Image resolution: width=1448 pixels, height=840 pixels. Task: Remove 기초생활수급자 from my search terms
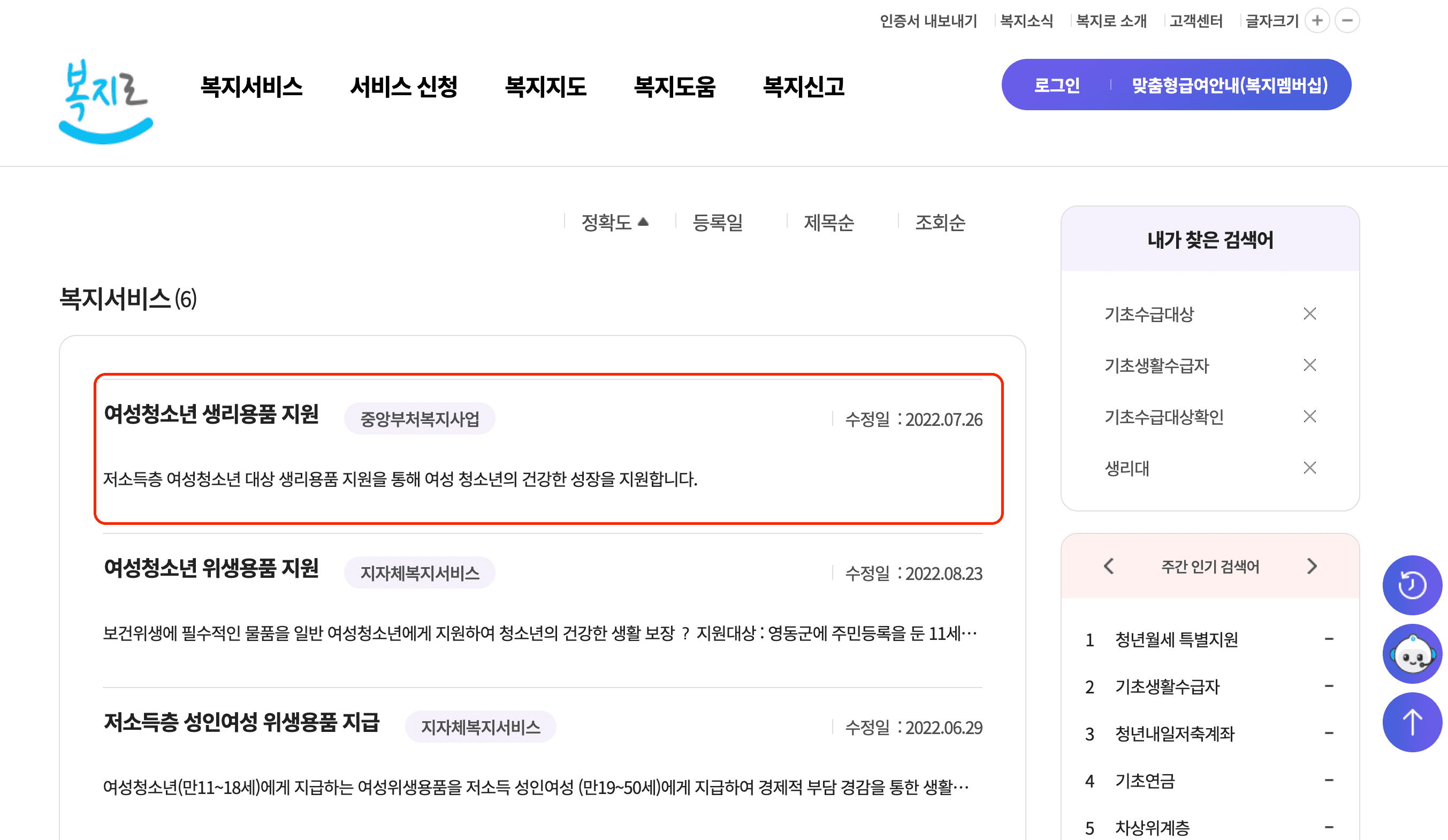click(1309, 365)
